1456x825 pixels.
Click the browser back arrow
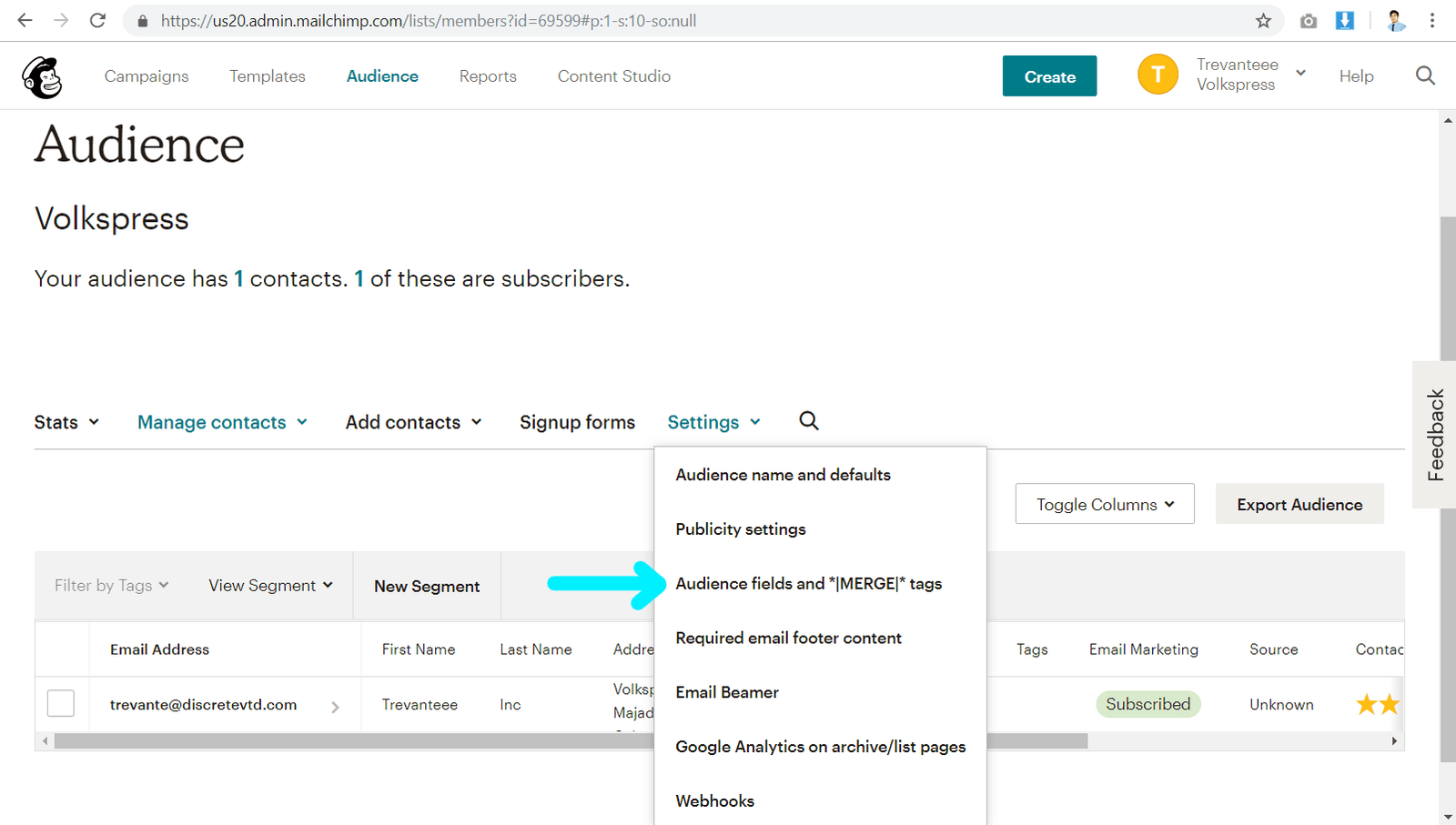pyautogui.click(x=25, y=20)
